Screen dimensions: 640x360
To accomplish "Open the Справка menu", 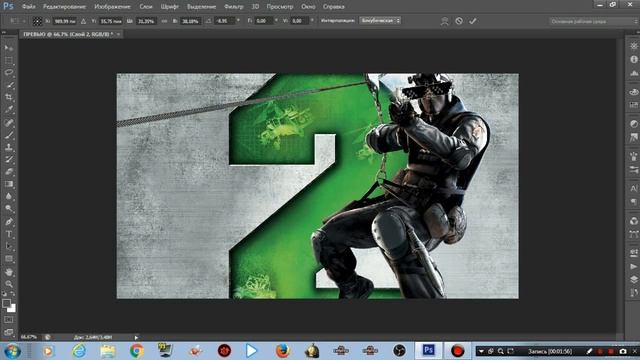I will point(333,7).
